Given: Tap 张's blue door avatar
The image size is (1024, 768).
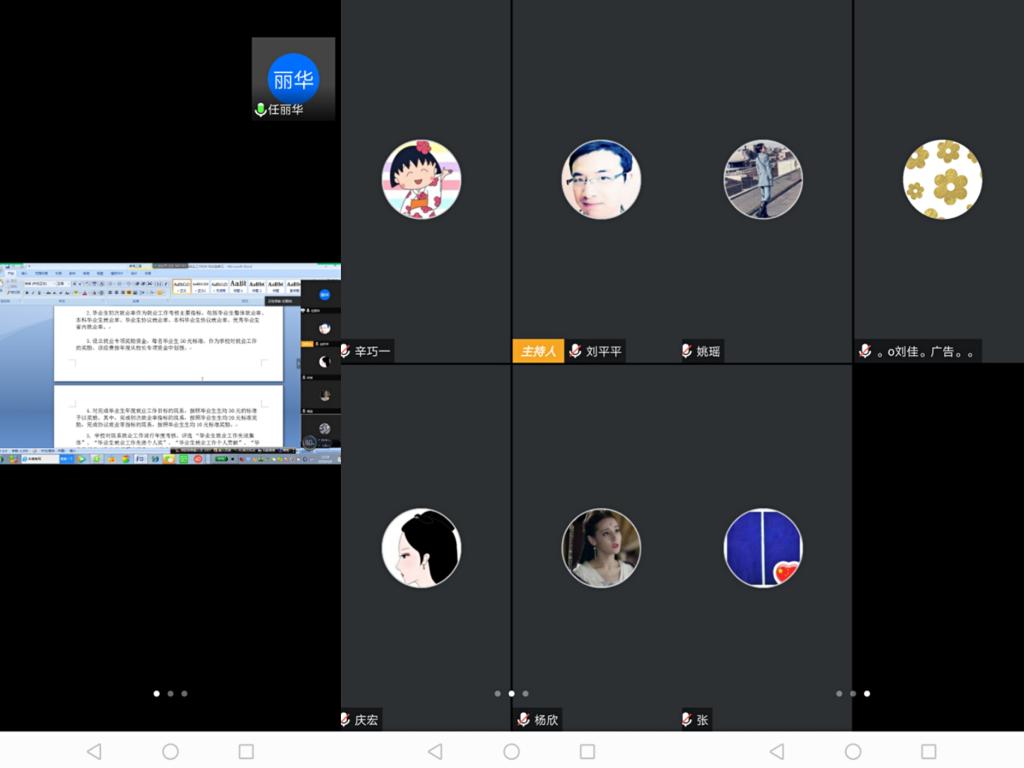Looking at the screenshot, I should point(763,548).
